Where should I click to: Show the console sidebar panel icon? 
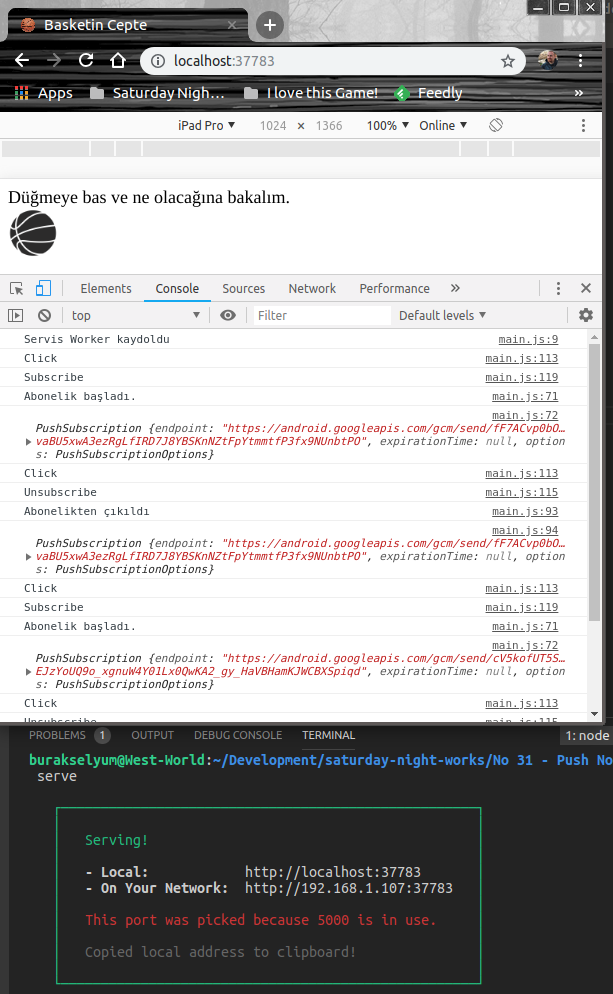coord(15,315)
